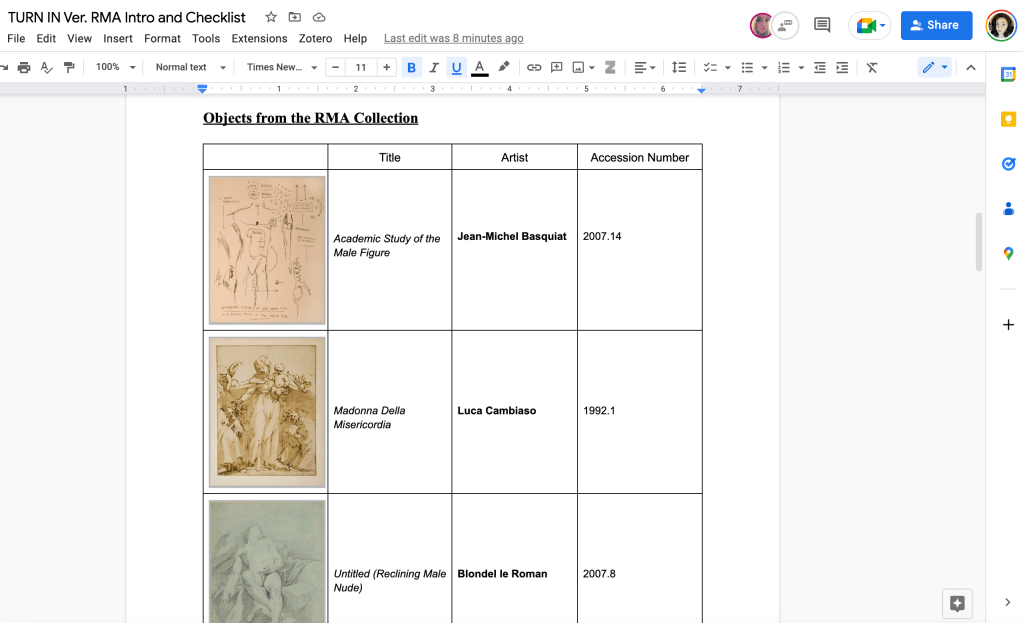Open the Normal text style dropdown

click(x=190, y=67)
